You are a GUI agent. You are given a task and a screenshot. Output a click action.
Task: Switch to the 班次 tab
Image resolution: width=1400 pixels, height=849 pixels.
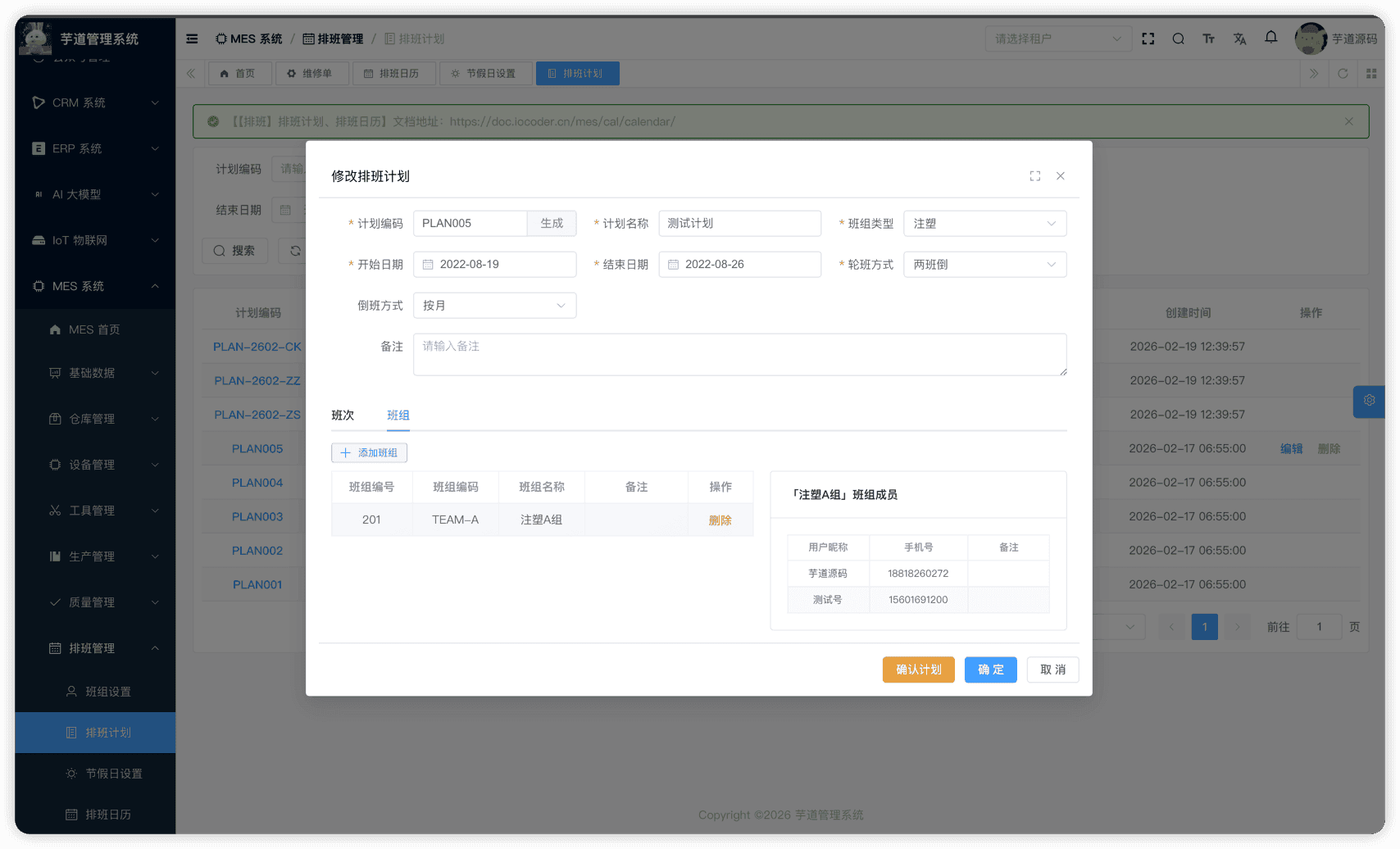click(x=343, y=415)
